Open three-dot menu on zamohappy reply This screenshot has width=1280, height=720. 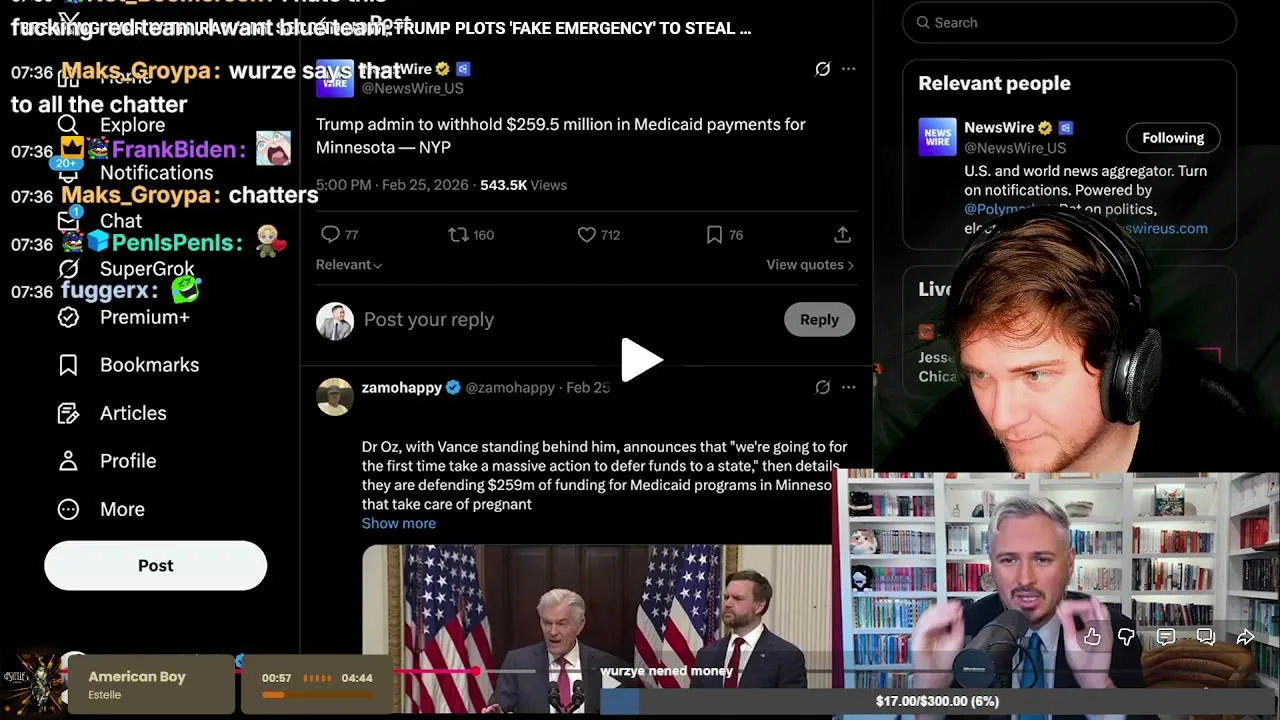pyautogui.click(x=848, y=387)
